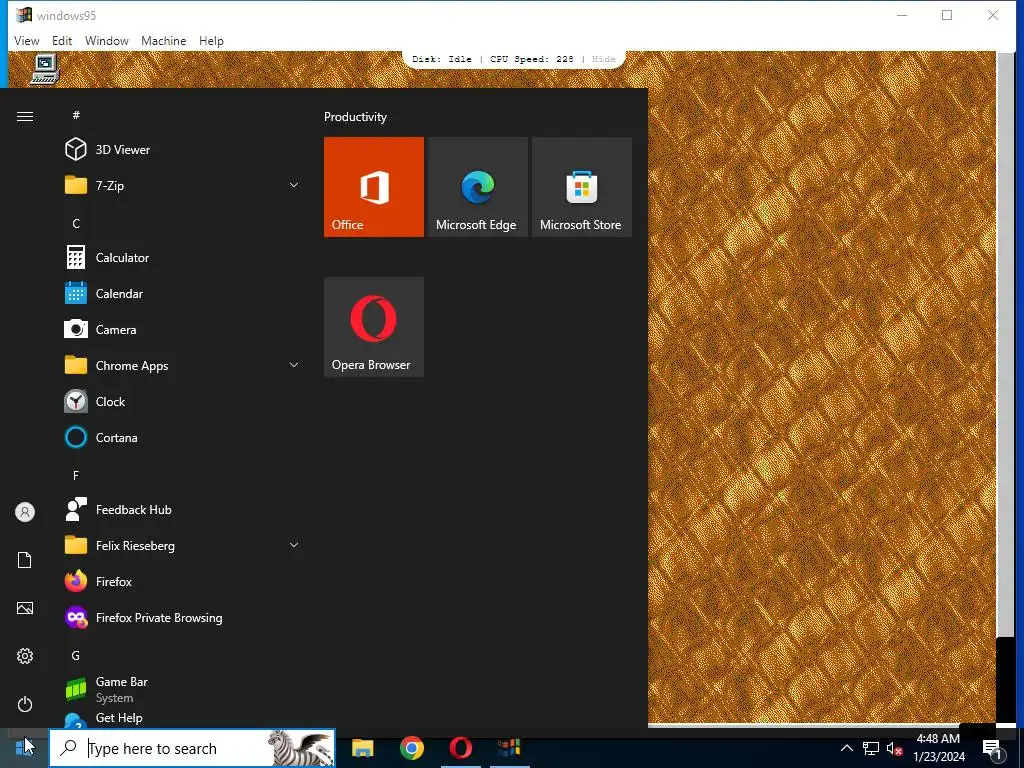Click My Computer icon in windows95 desktop

pos(45,69)
